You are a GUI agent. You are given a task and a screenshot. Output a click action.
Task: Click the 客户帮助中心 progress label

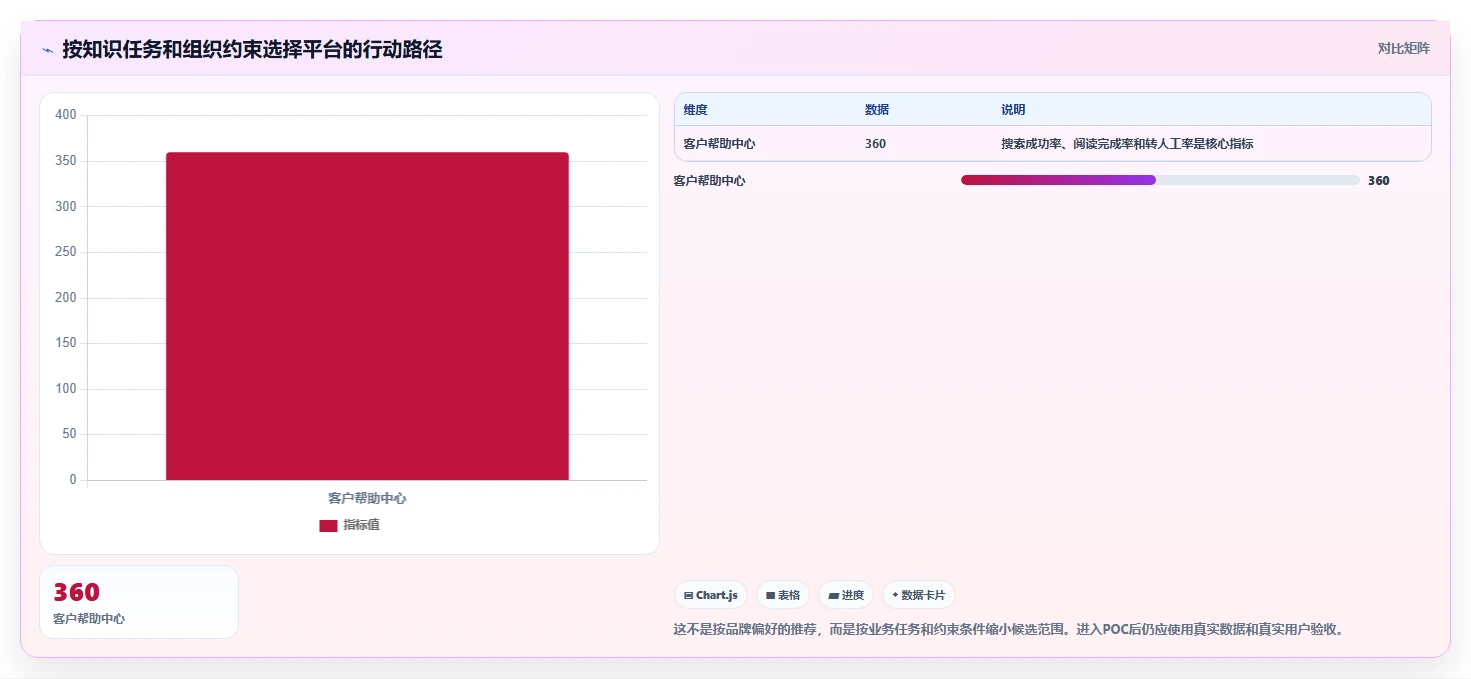709,181
